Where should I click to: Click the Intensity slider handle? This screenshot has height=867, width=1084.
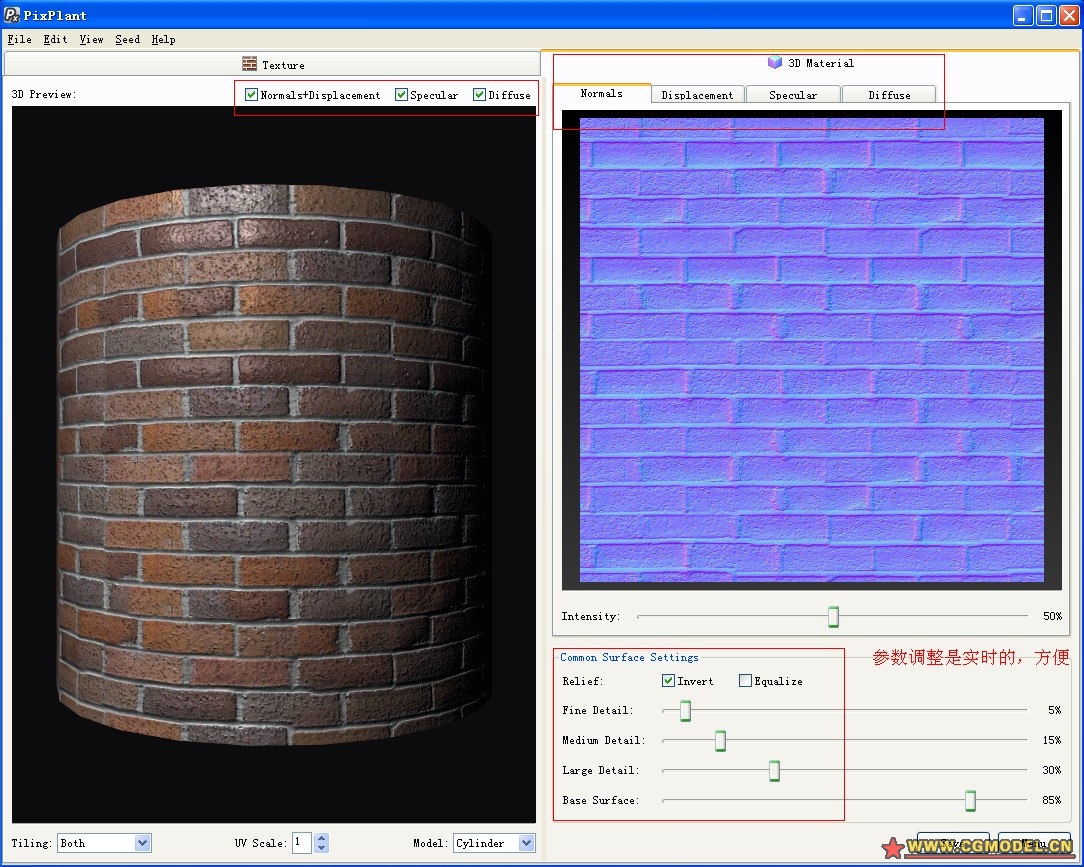pos(833,617)
